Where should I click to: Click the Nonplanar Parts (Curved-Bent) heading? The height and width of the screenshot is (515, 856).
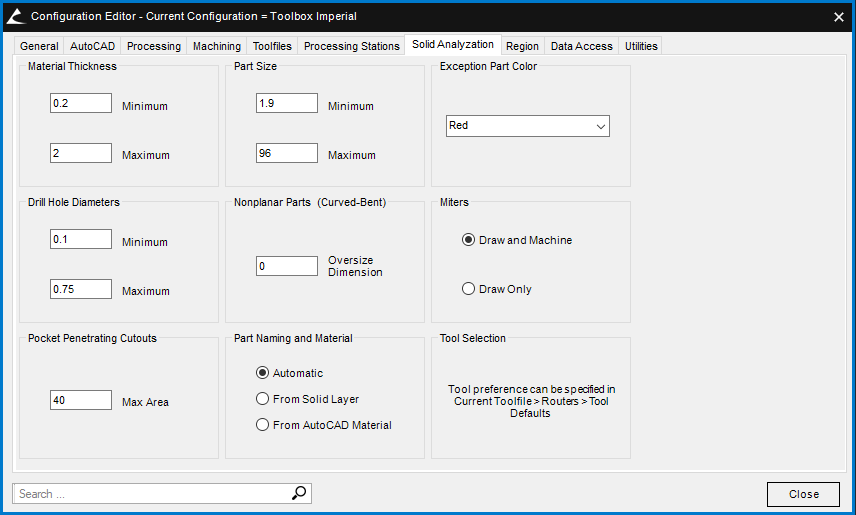point(310,202)
